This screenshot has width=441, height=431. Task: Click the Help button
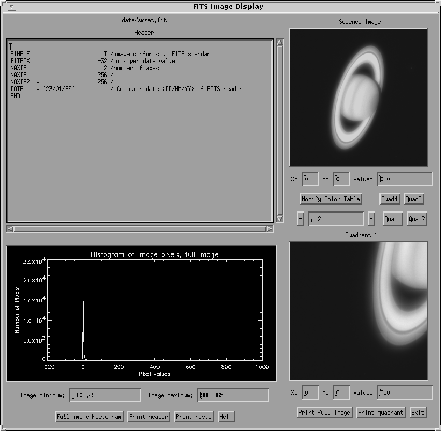click(226, 417)
